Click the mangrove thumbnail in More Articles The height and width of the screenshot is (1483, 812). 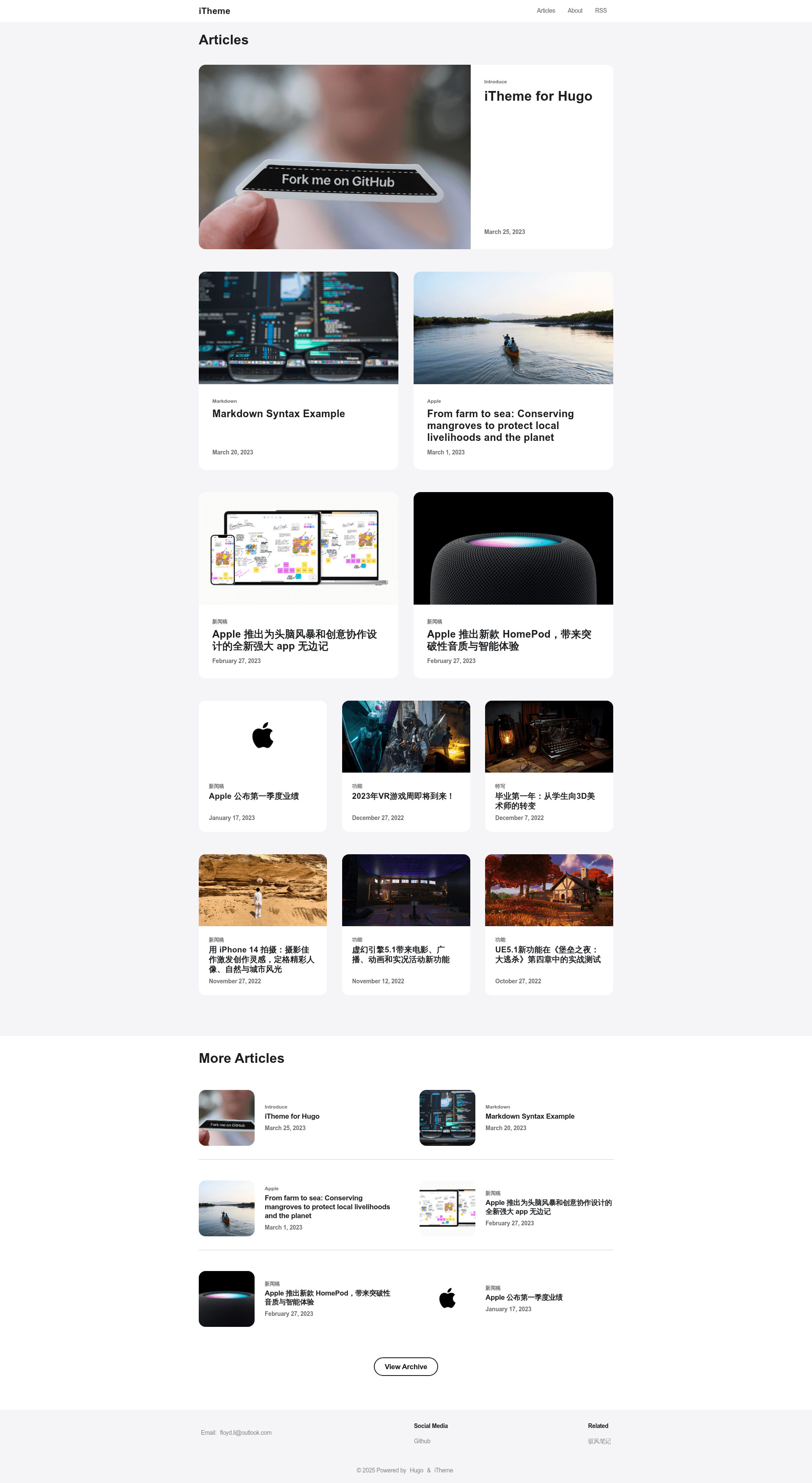point(226,1208)
